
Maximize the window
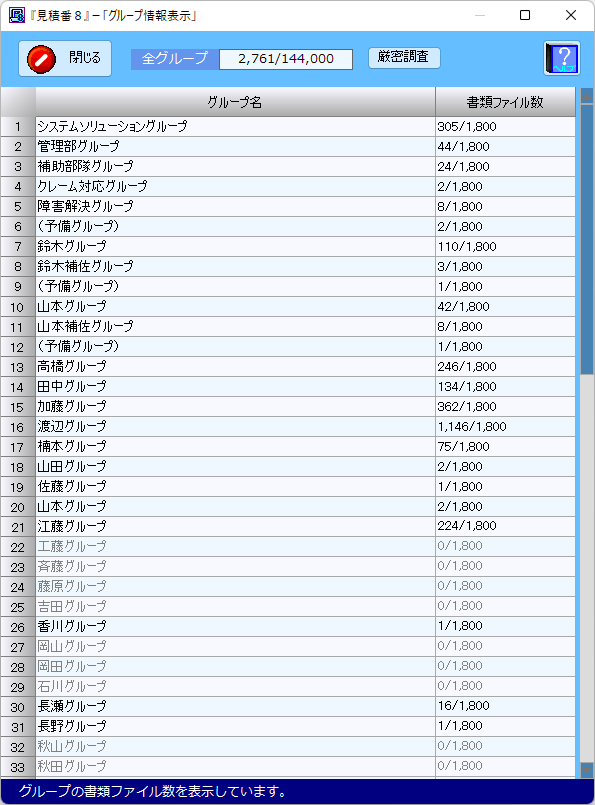(x=525, y=15)
